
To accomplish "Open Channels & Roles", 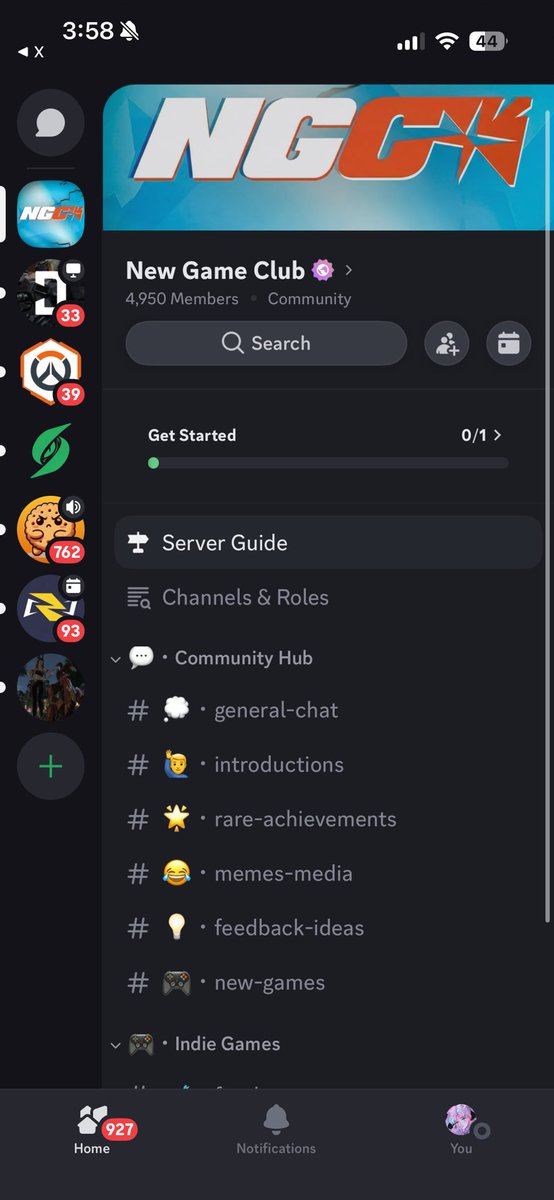I will click(328, 598).
